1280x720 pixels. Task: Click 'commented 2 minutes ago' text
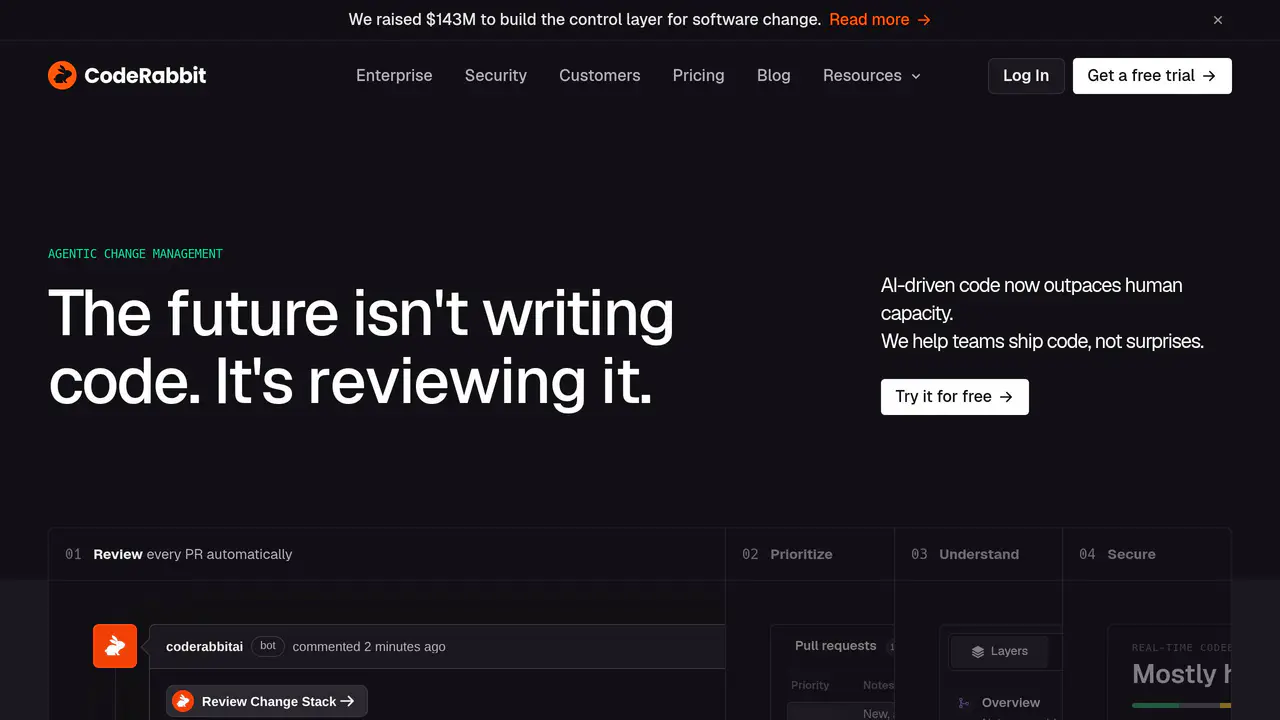[x=369, y=647]
